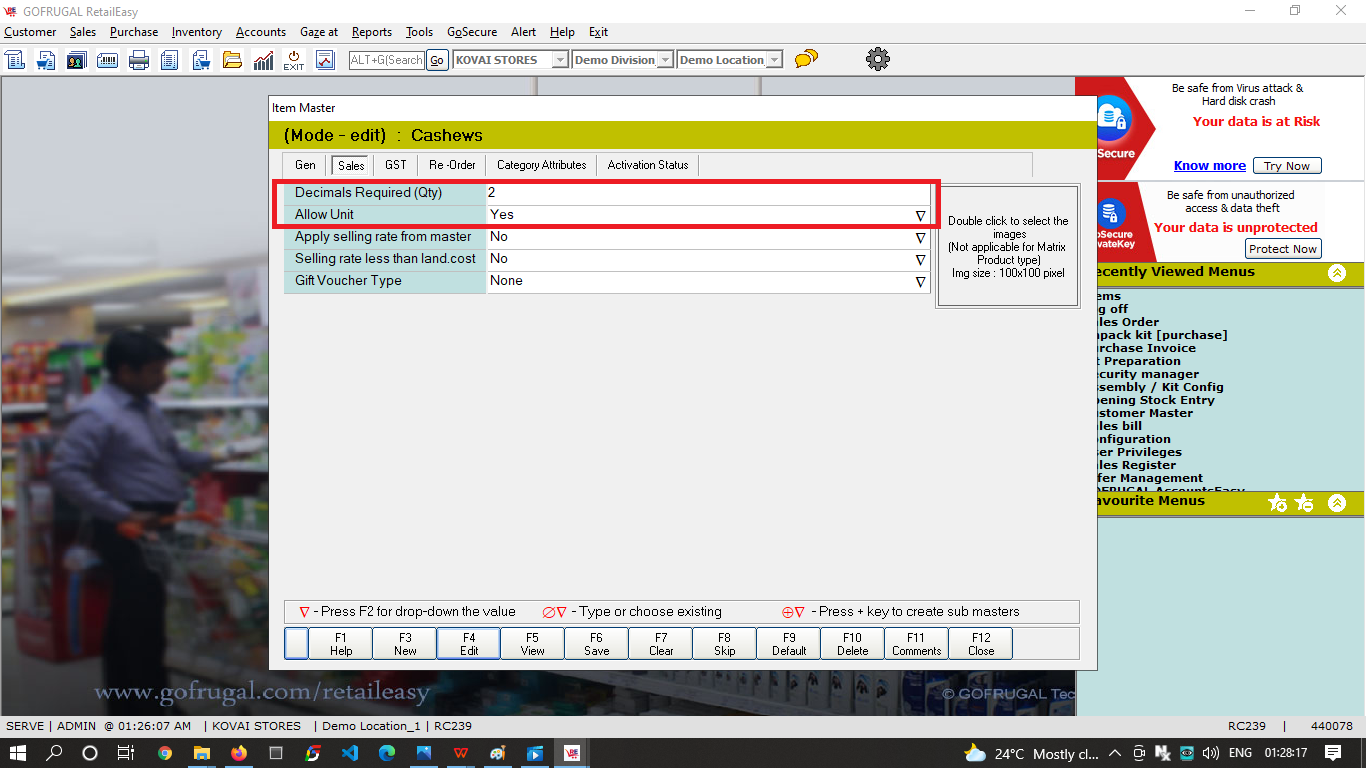This screenshot has height=768, width=1370.
Task: Click the remove-from-favourites star icon
Action: point(1304,502)
